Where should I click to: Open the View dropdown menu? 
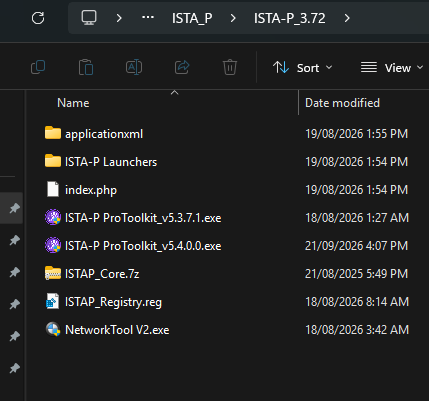tap(392, 68)
